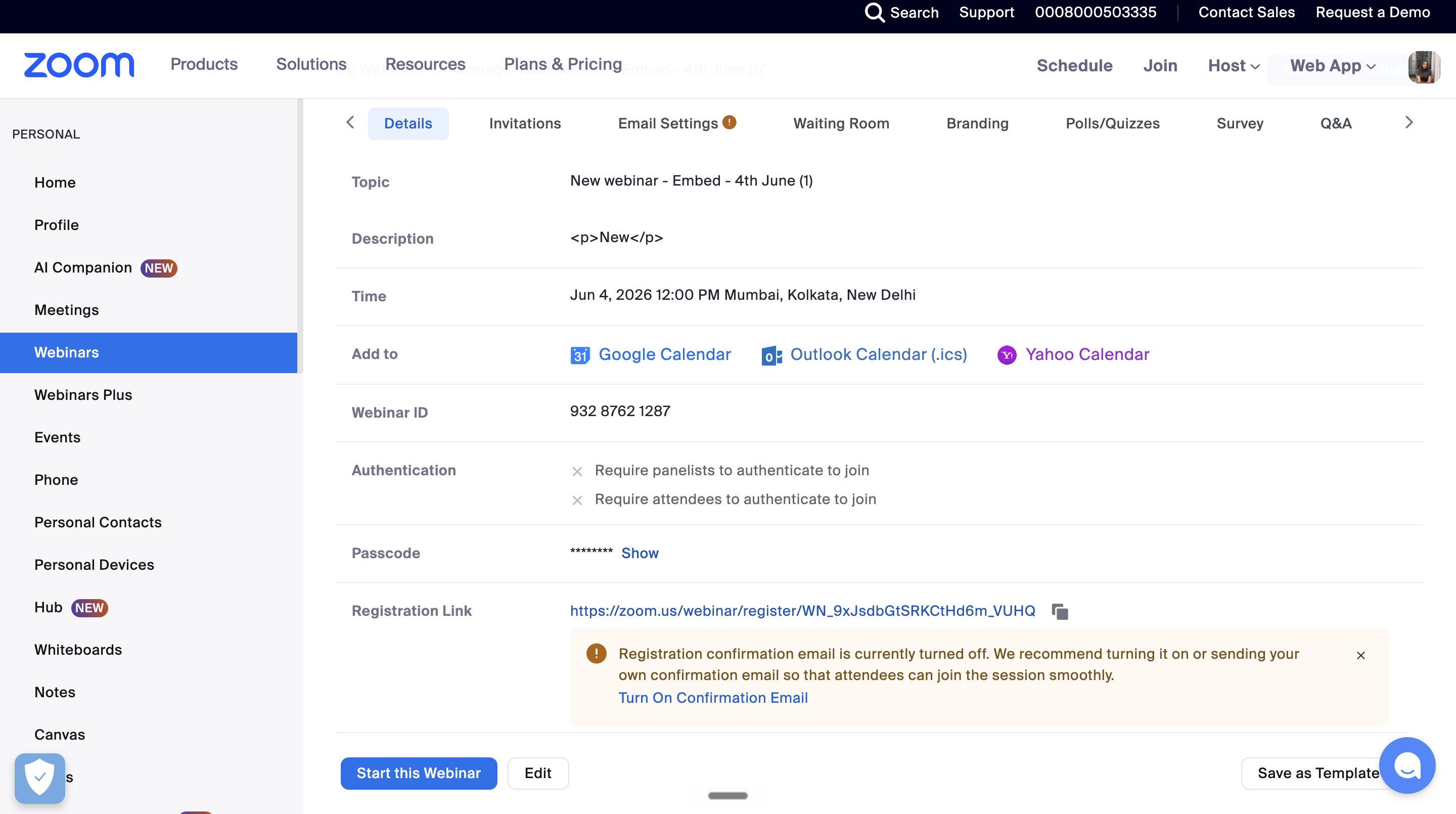
Task: Click the Edit button
Action: click(x=538, y=773)
